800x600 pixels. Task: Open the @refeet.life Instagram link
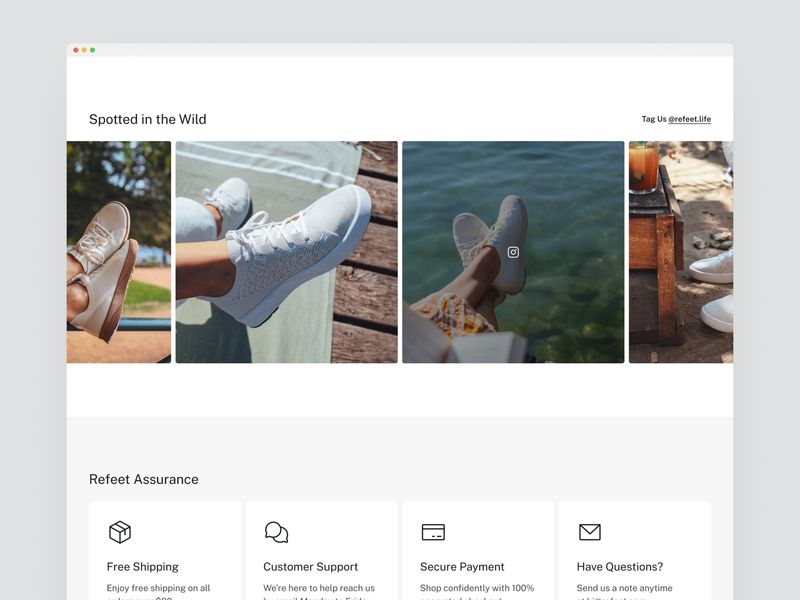689,119
